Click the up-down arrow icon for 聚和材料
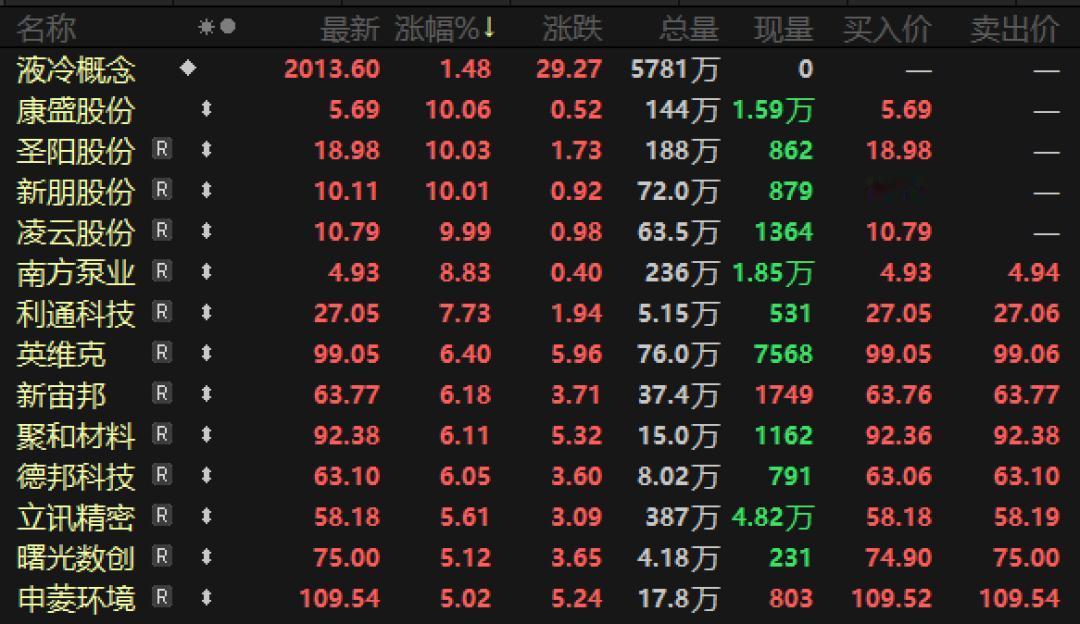The width and height of the screenshot is (1080, 624). click(x=206, y=435)
